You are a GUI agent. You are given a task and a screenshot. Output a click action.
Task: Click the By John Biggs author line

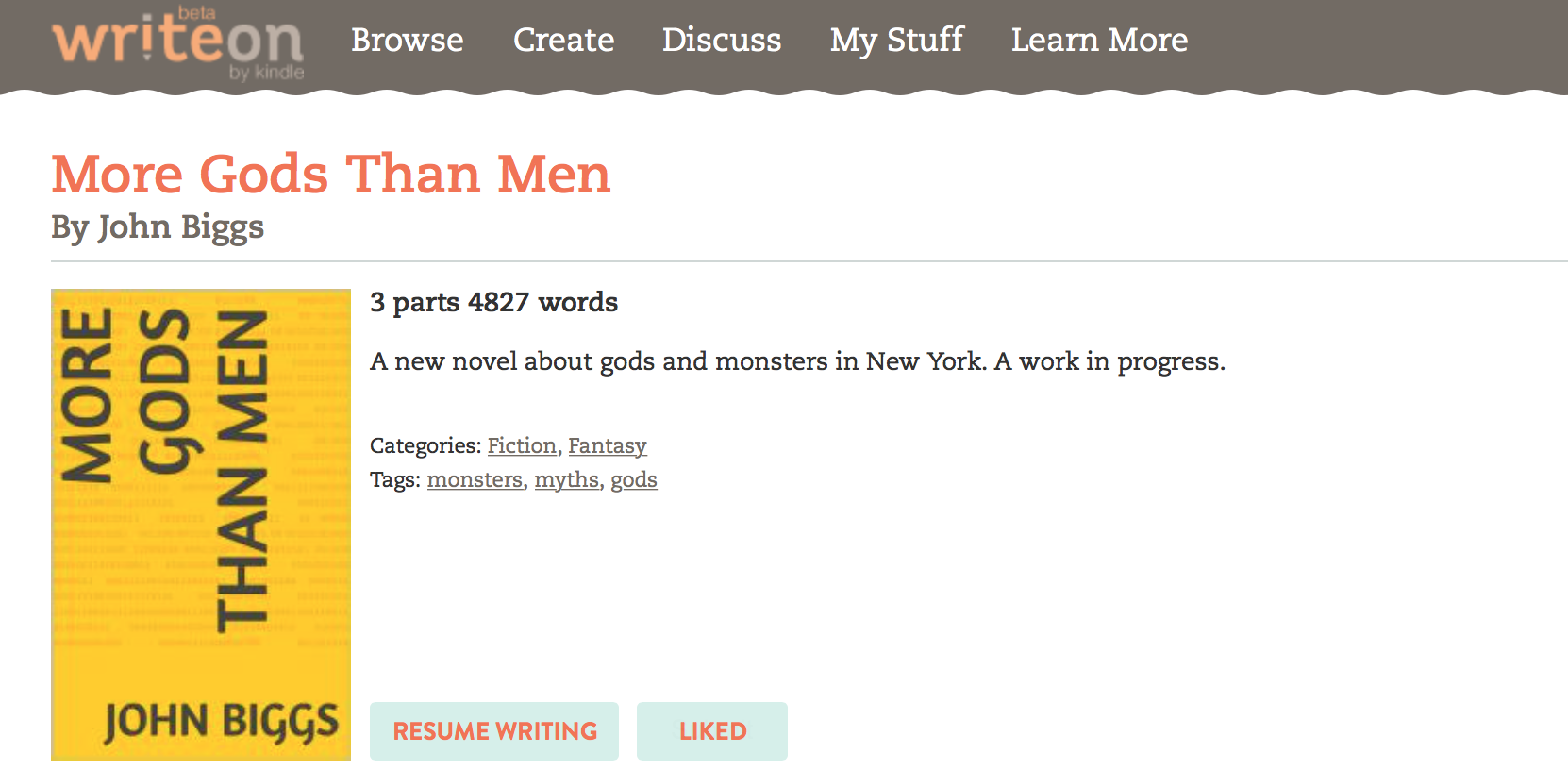(x=158, y=227)
